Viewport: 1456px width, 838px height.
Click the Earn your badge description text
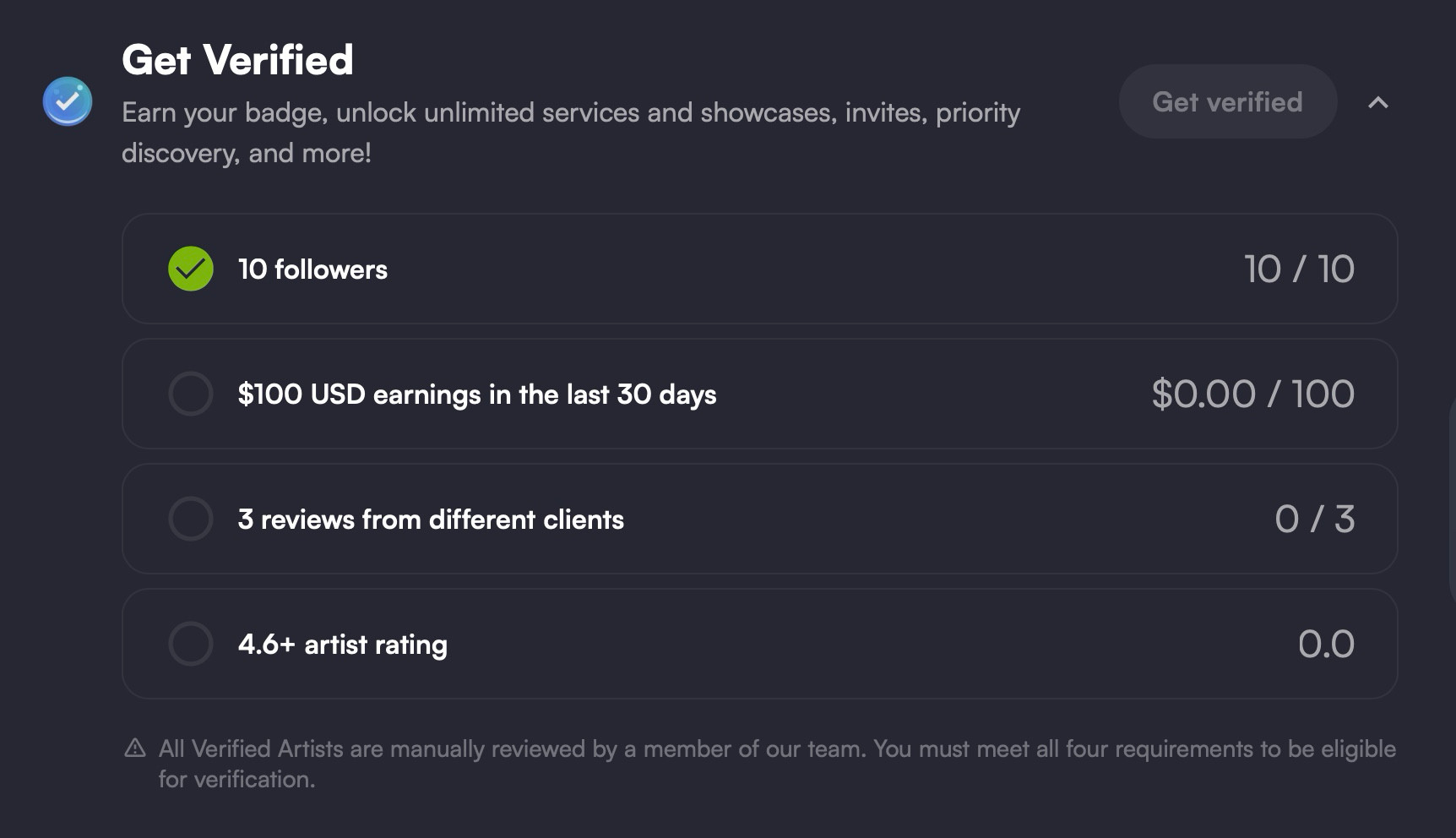[571, 133]
